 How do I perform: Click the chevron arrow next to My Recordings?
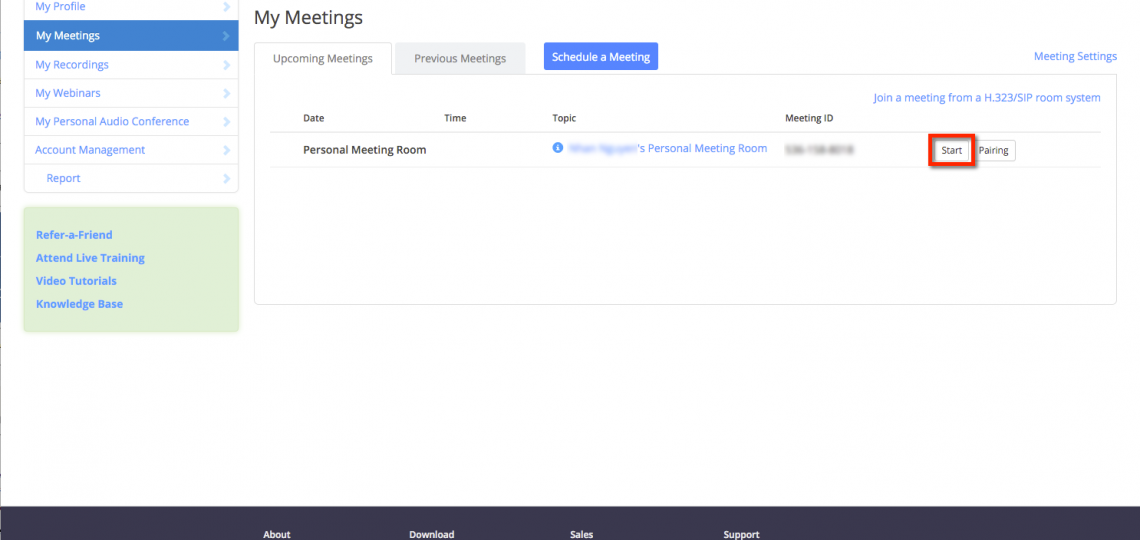coord(227,65)
